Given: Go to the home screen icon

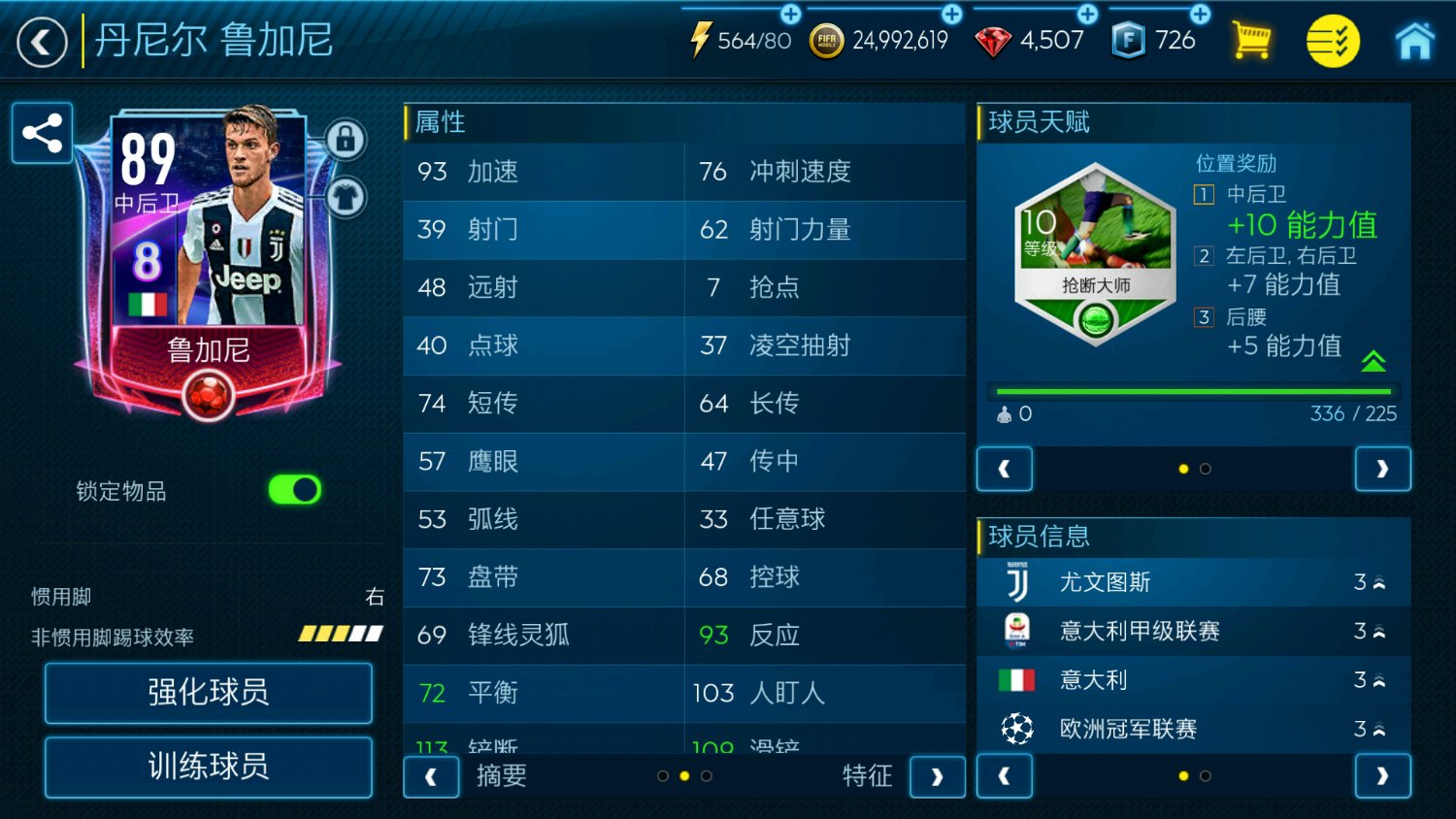Looking at the screenshot, I should click(1414, 41).
